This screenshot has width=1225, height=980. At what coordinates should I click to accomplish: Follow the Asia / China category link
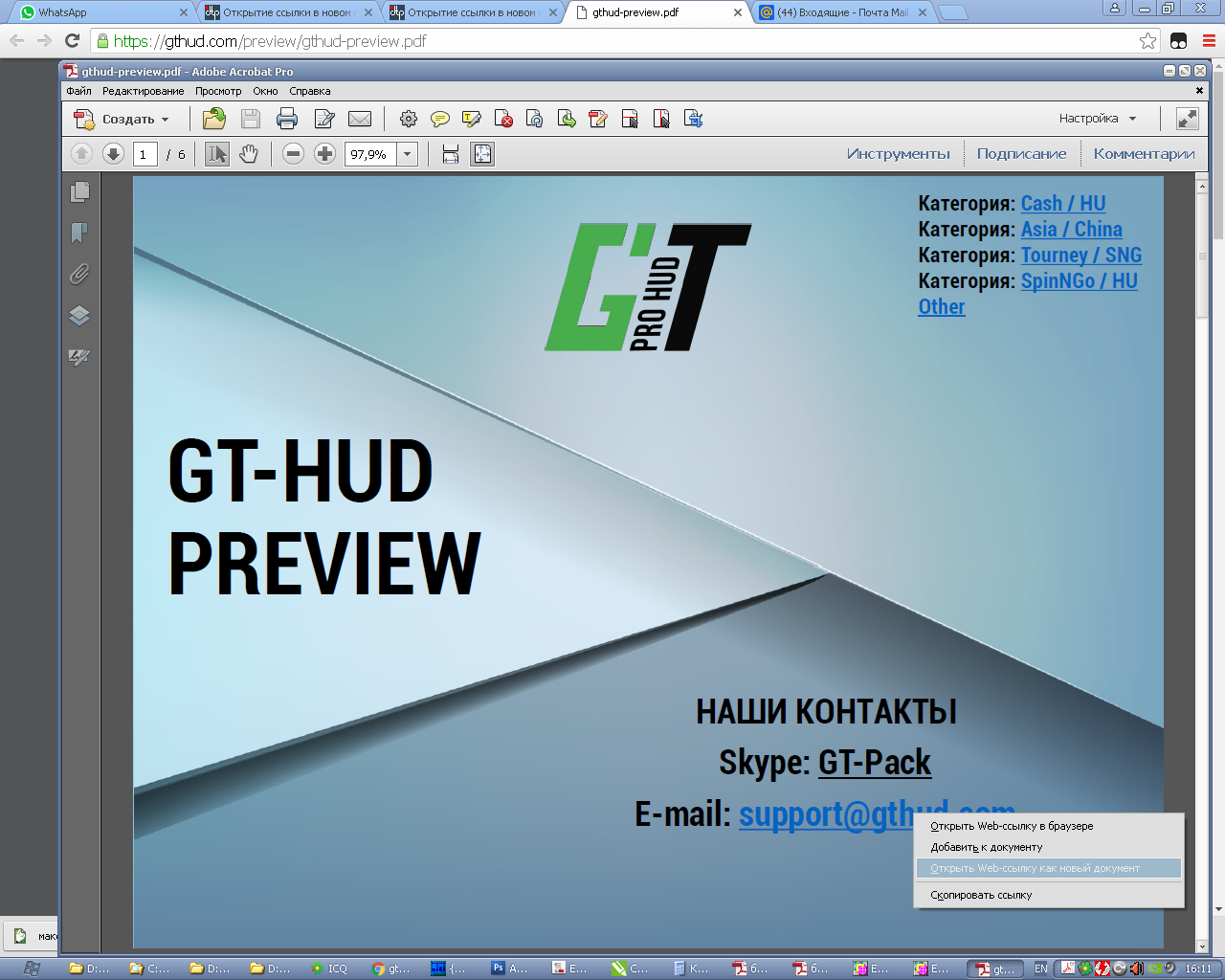pyautogui.click(x=1072, y=230)
